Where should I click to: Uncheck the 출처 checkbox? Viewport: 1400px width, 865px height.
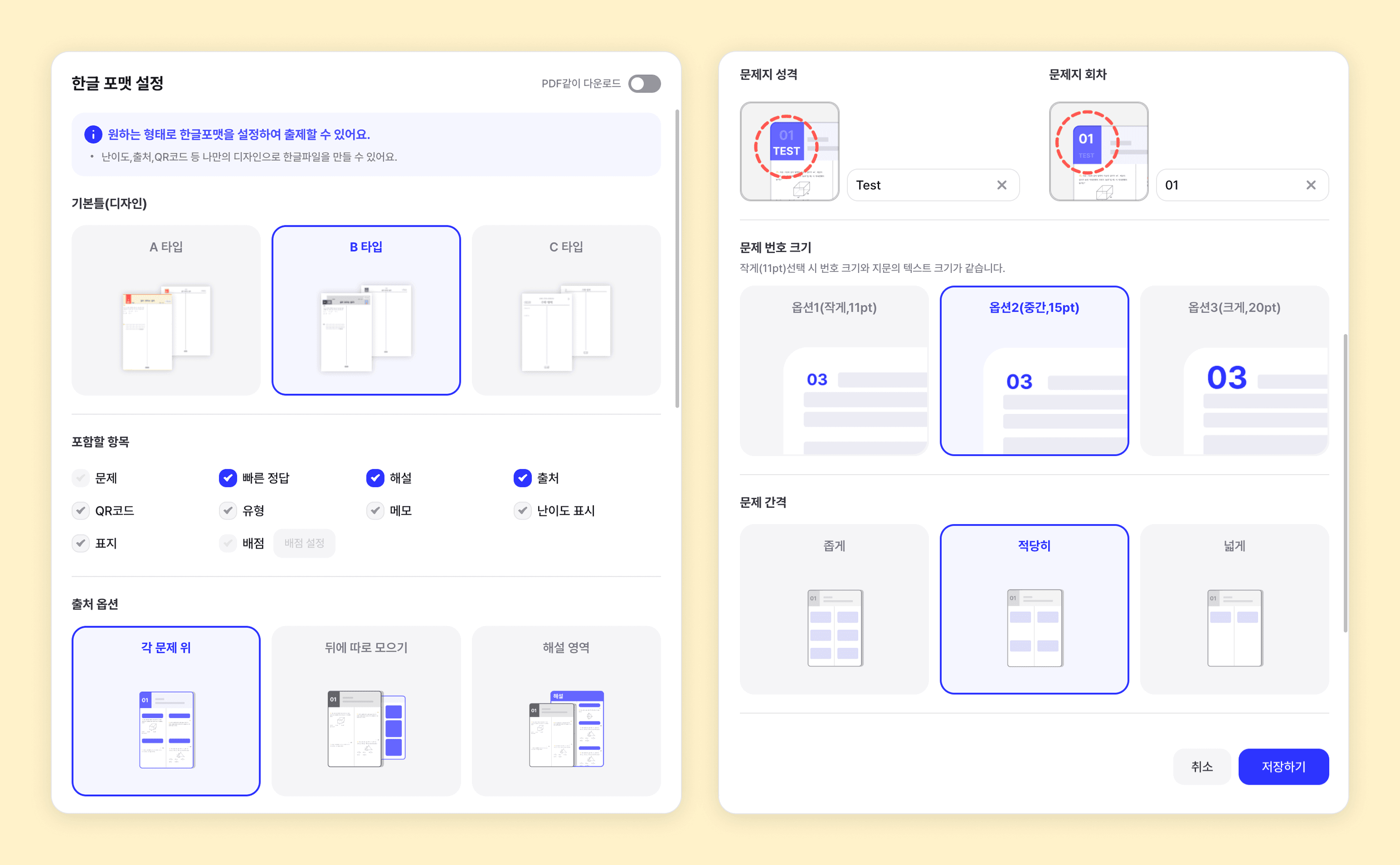click(522, 478)
